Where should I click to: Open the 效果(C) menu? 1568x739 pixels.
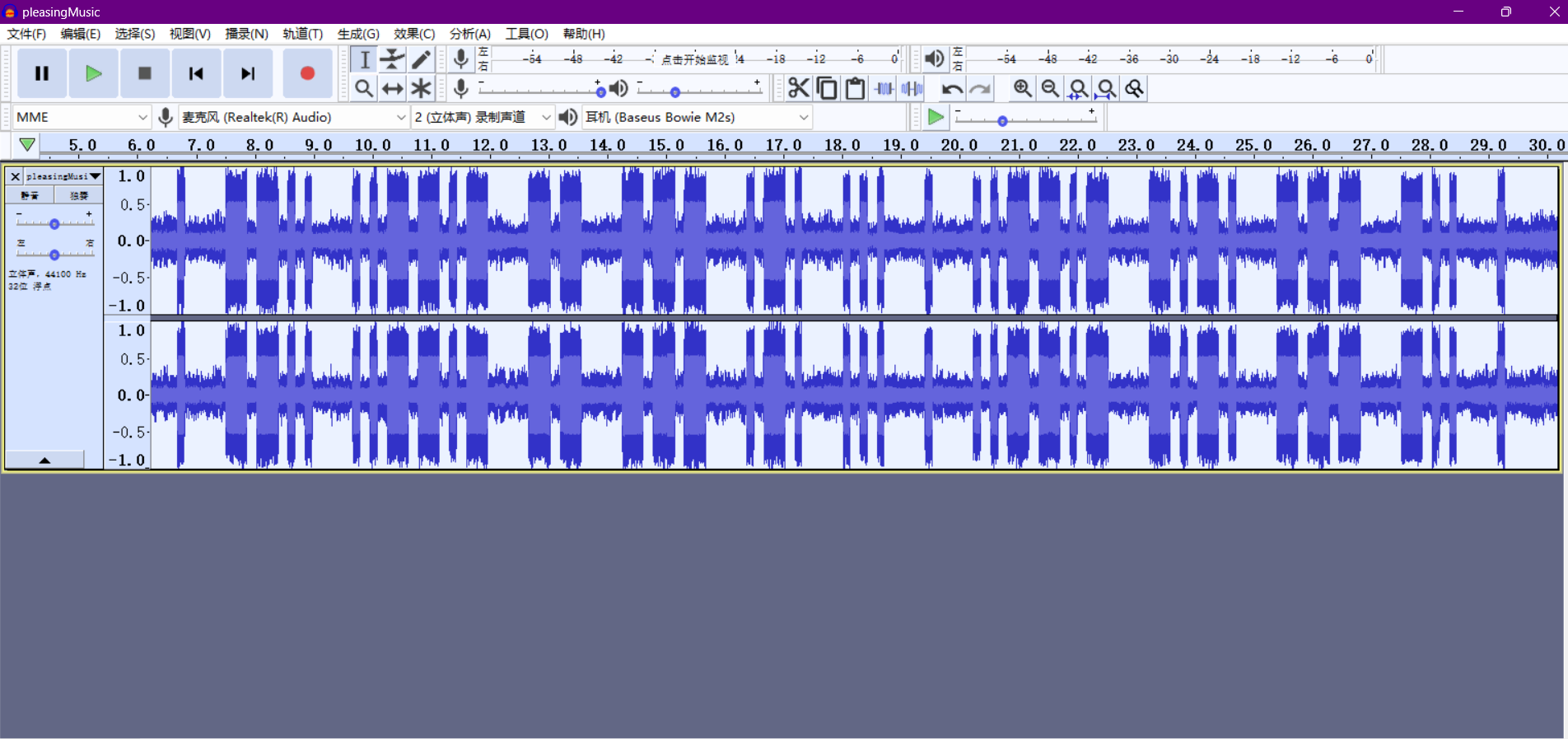(413, 34)
